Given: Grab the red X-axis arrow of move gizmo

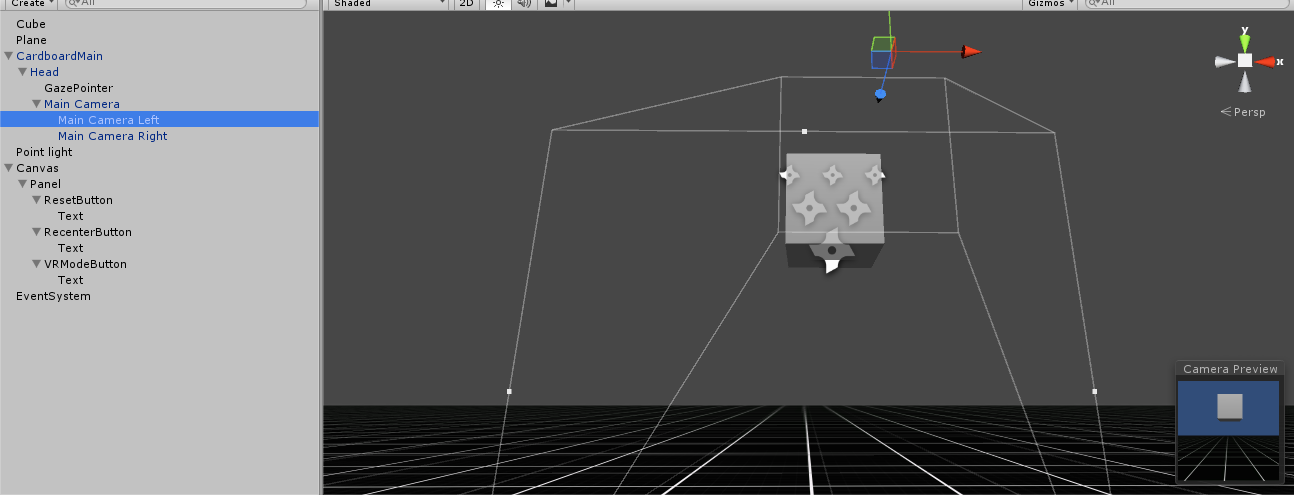Looking at the screenshot, I should [x=970, y=52].
